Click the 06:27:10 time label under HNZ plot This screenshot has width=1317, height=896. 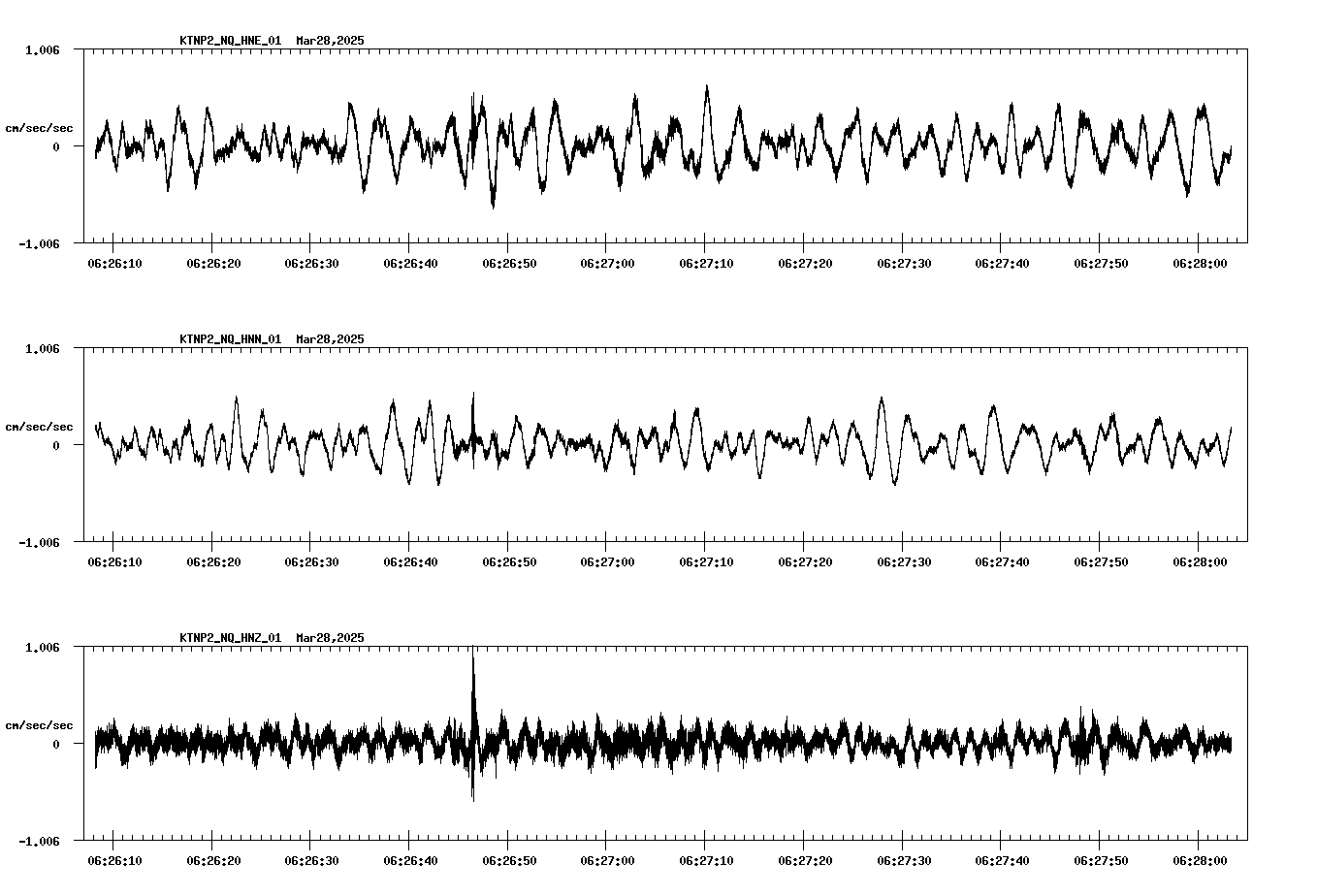click(706, 861)
